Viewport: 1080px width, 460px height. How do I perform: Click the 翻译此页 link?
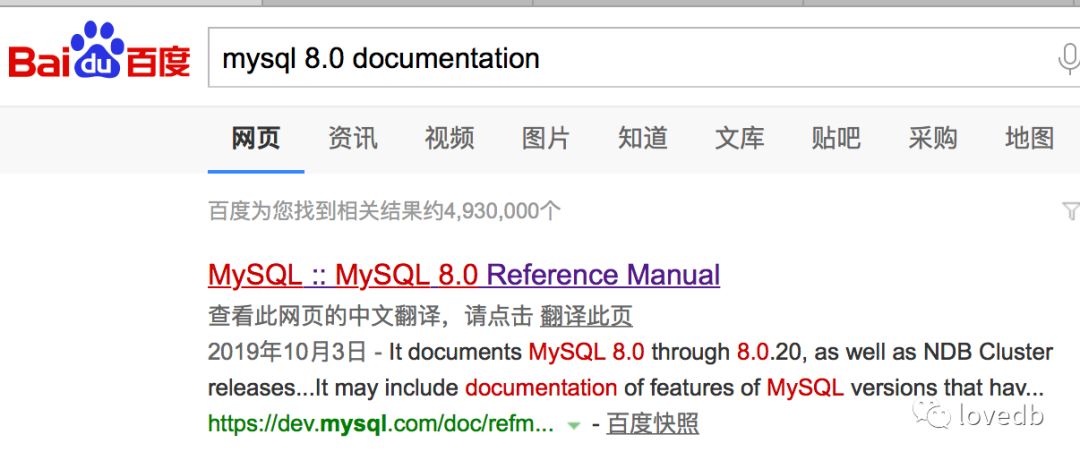pos(586,317)
